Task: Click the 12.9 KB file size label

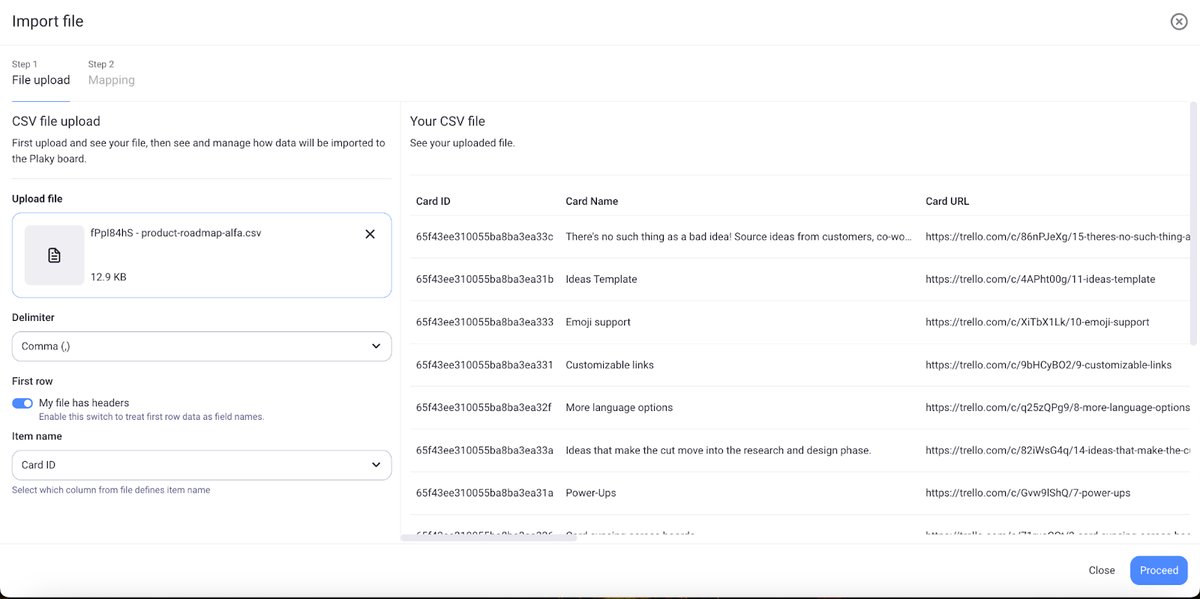Action: (x=108, y=277)
